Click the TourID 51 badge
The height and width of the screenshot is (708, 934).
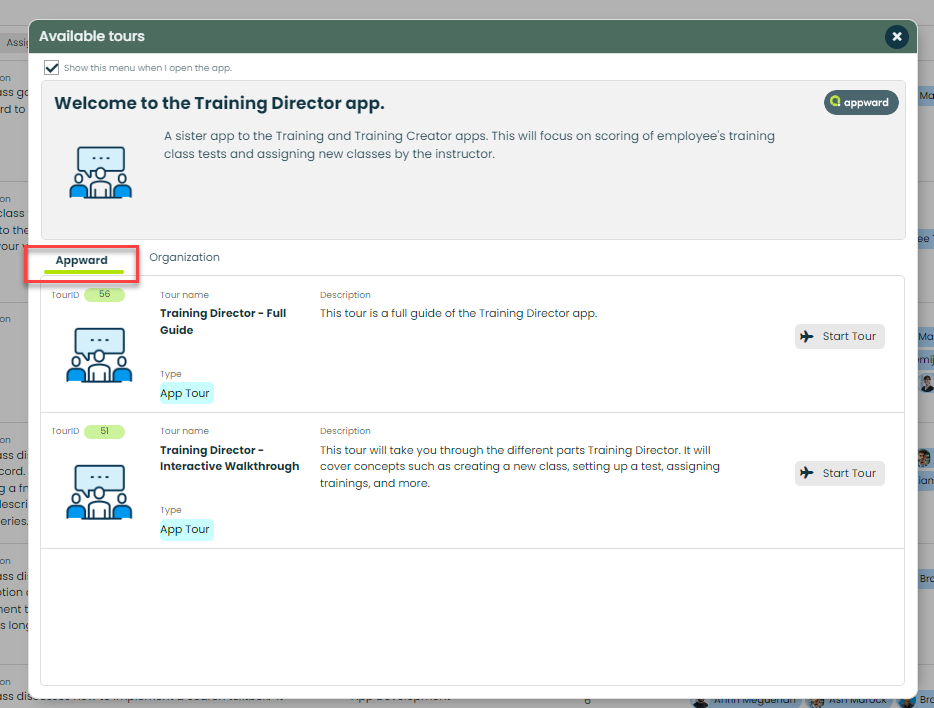(104, 431)
